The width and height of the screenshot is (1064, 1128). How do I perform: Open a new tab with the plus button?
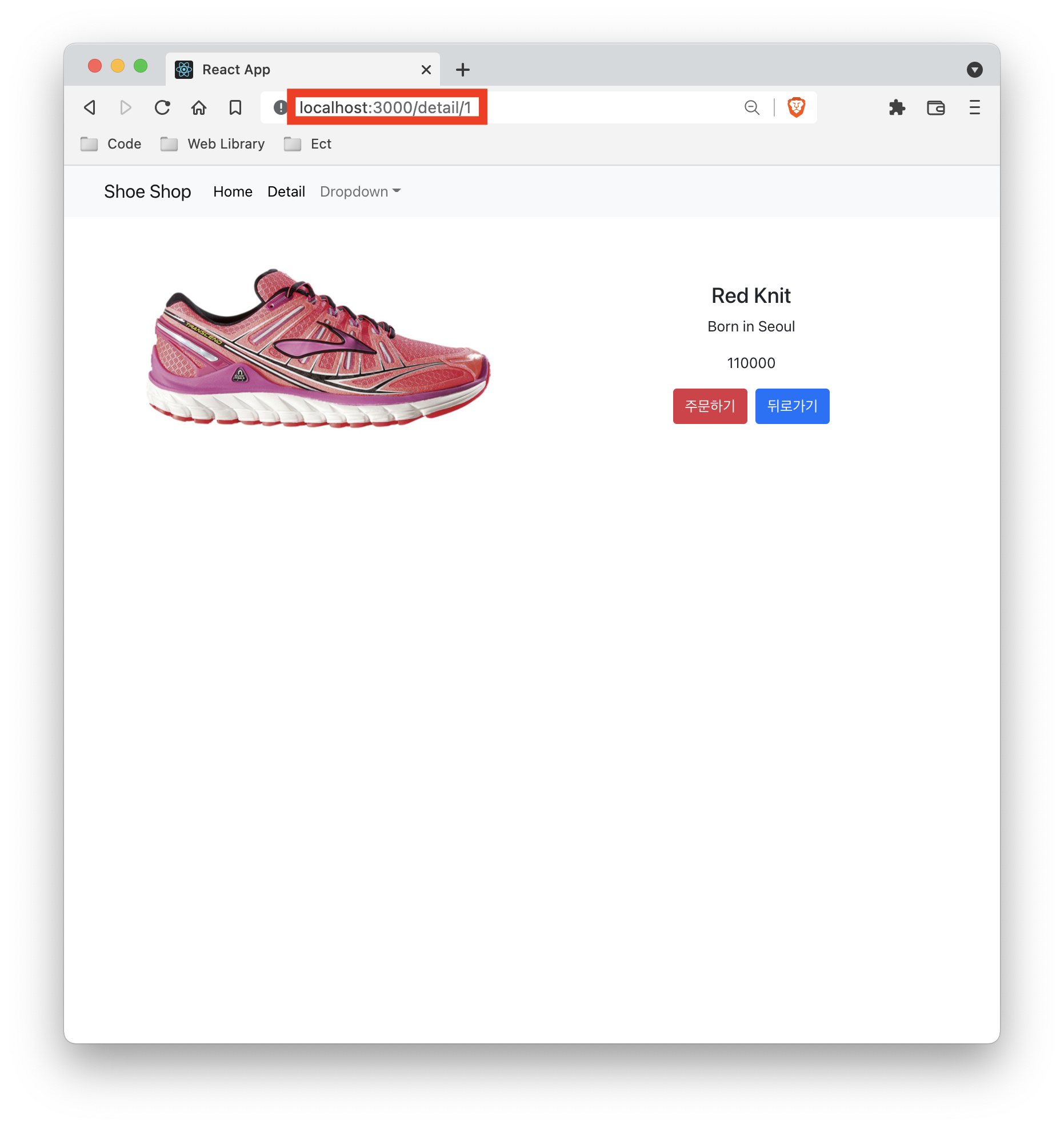tap(463, 70)
